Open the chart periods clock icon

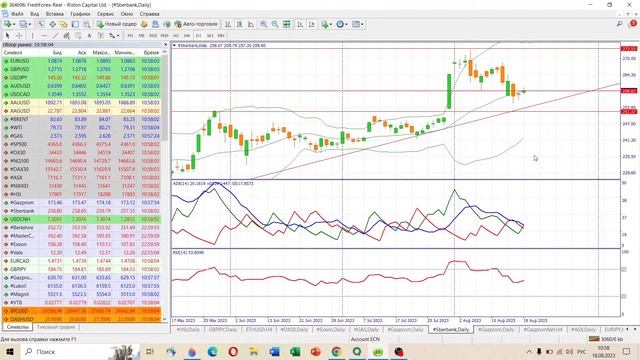tap(340, 24)
